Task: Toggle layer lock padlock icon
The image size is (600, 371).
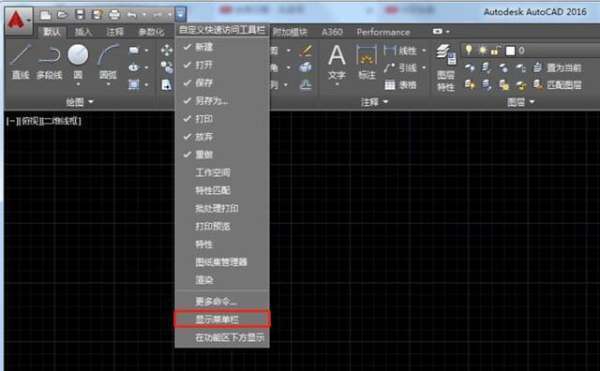Action: 496,50
